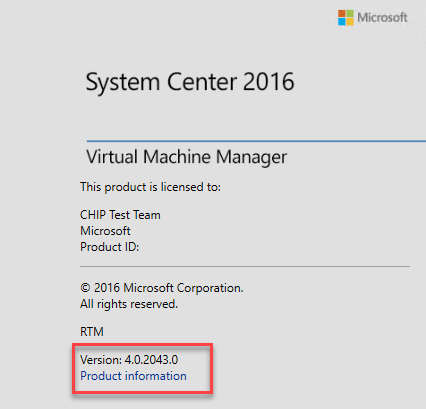Click the System Center 2016 title

click(190, 82)
